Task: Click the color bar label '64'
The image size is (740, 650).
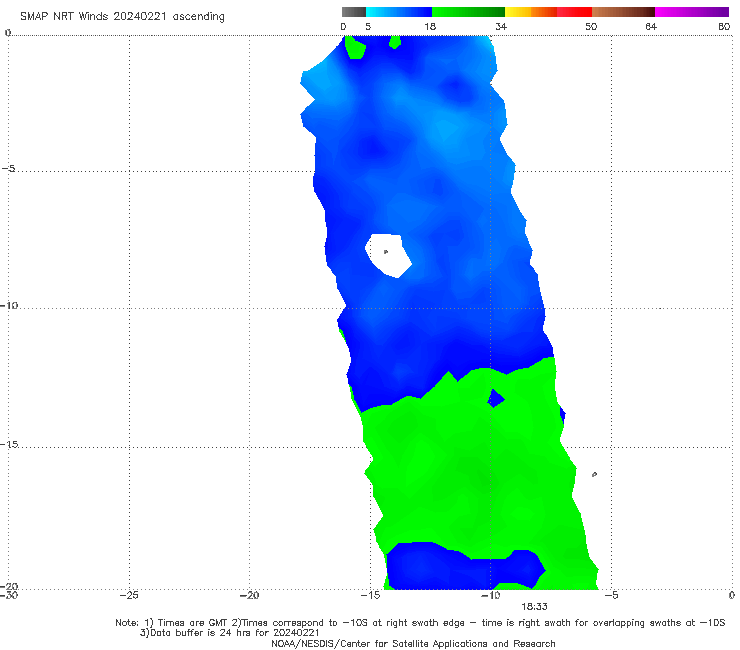Action: [x=651, y=27]
